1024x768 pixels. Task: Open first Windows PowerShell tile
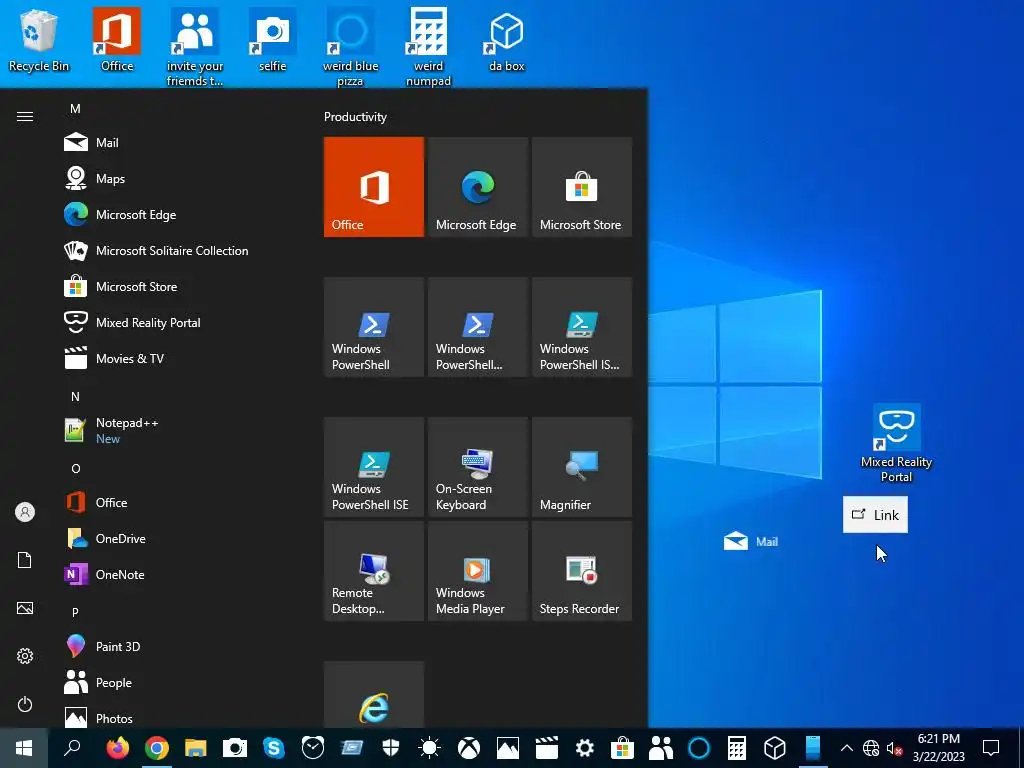pyautogui.click(x=374, y=327)
